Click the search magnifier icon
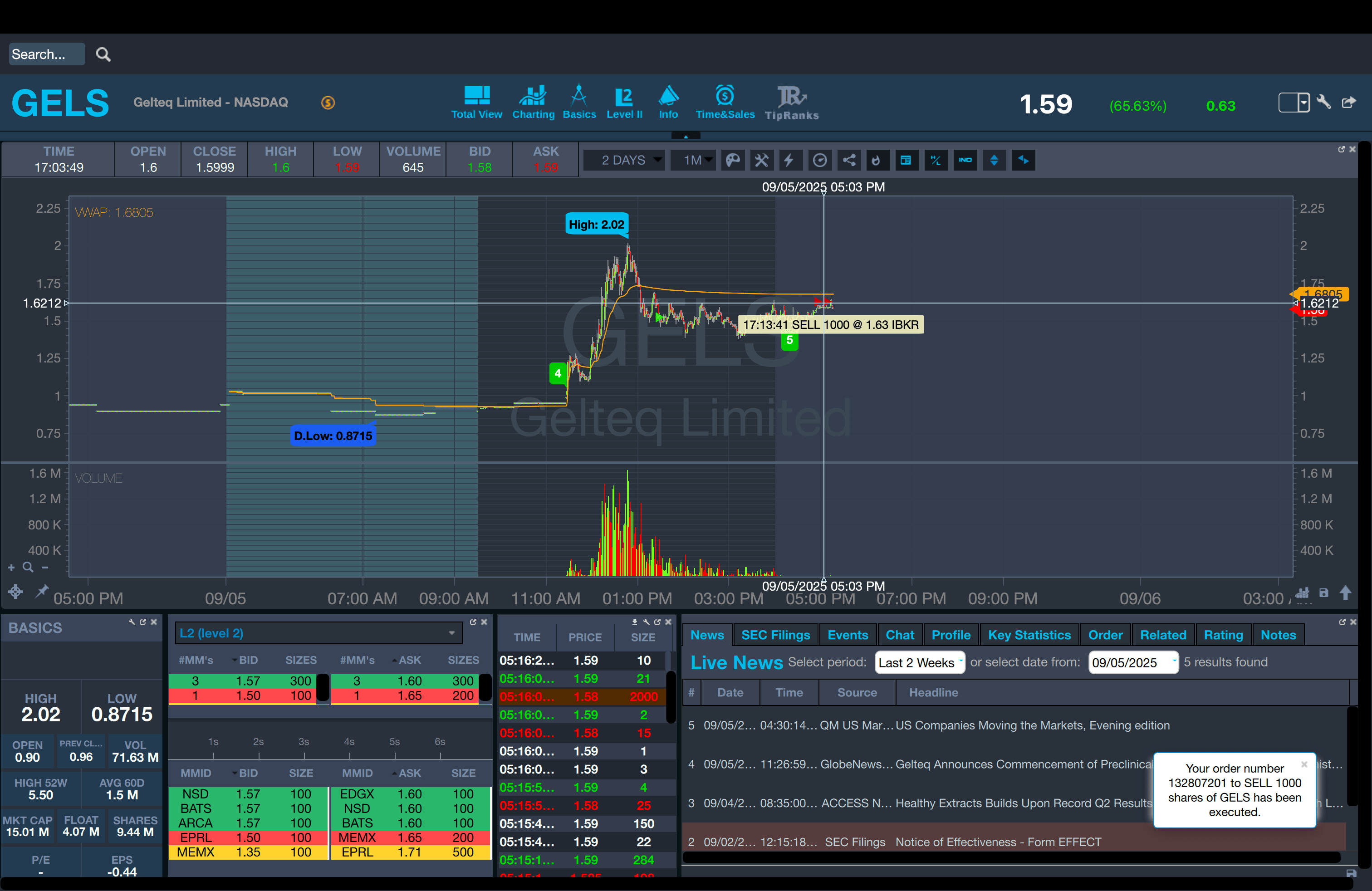This screenshot has width=1372, height=891. (x=103, y=54)
